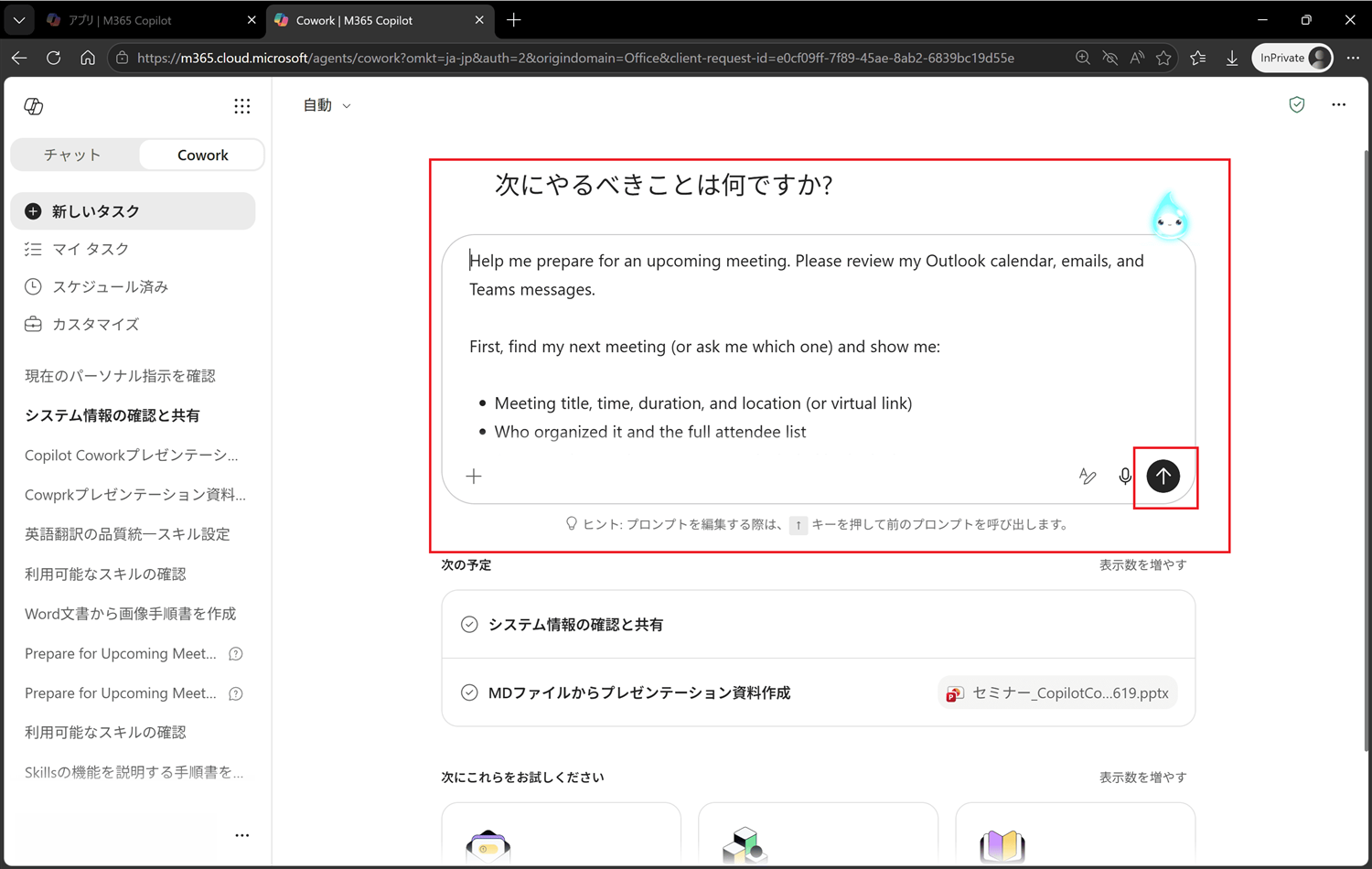This screenshot has width=1372, height=869.
Task: Switch to the アプリ | M365 Copilot tab
Action: pyautogui.click(x=152, y=20)
